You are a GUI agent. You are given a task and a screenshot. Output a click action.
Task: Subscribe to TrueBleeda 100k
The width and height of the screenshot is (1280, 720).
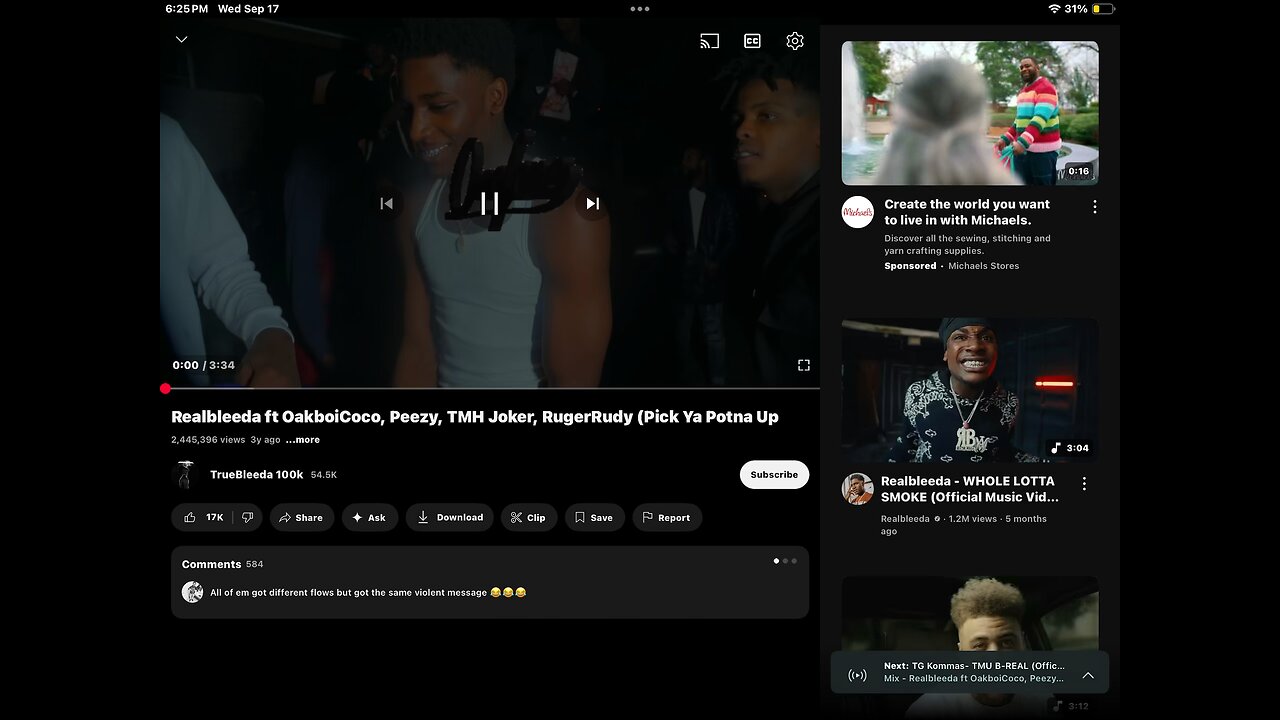[x=774, y=475]
